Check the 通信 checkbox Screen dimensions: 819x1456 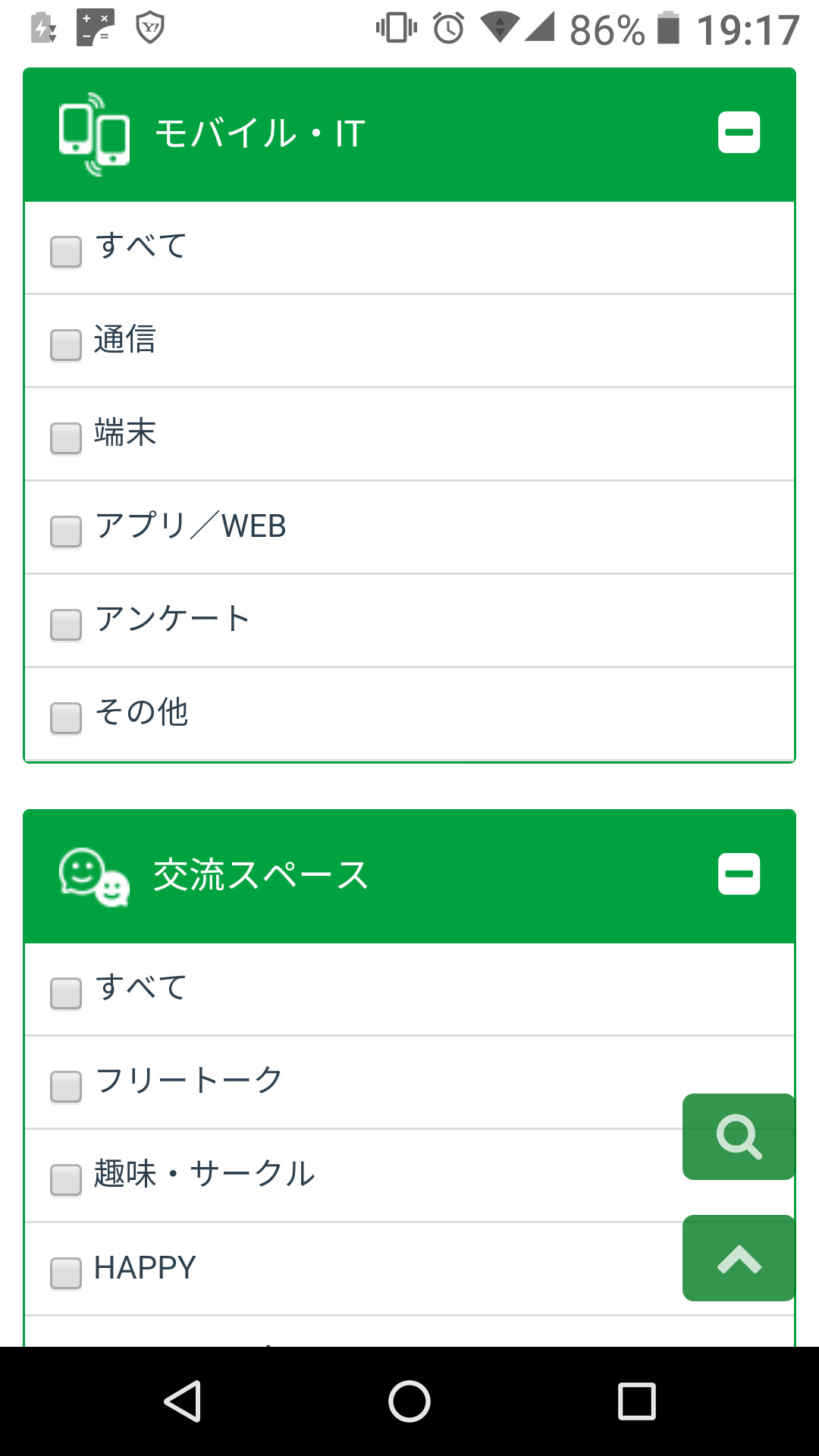[x=66, y=344]
